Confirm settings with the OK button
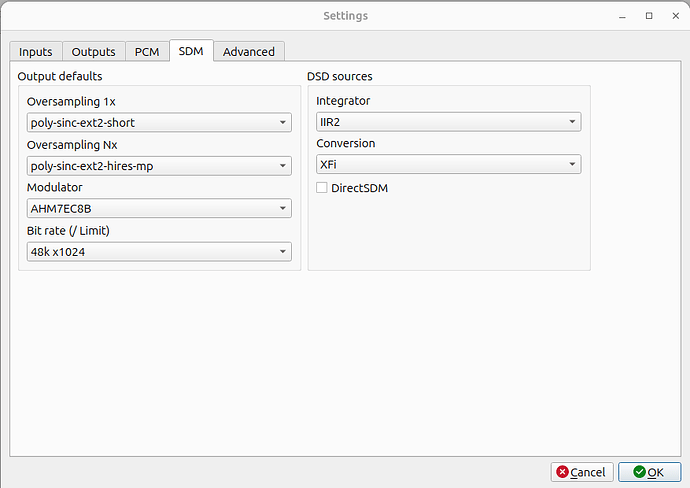The image size is (690, 488). [650, 472]
